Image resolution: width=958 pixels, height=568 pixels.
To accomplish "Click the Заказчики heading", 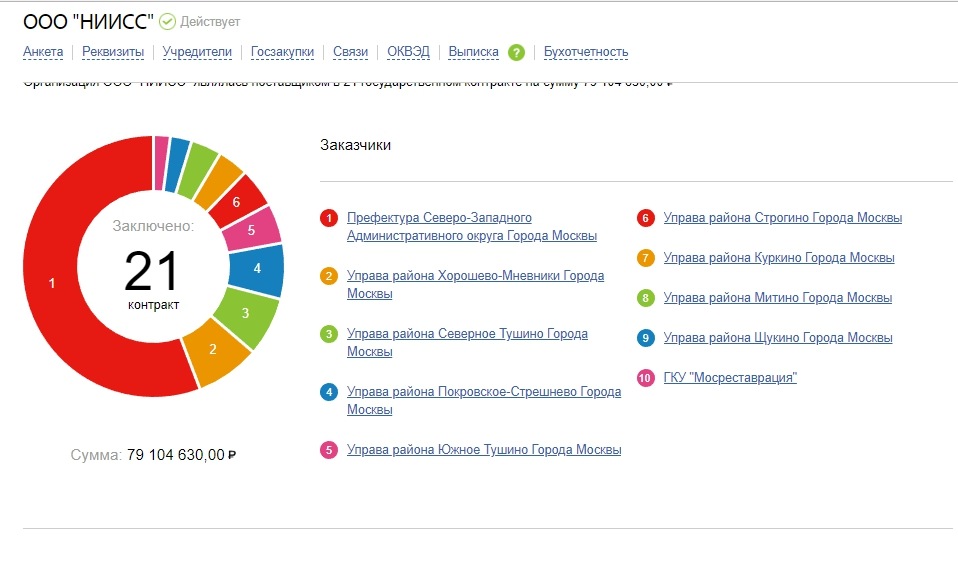I will pos(356,145).
